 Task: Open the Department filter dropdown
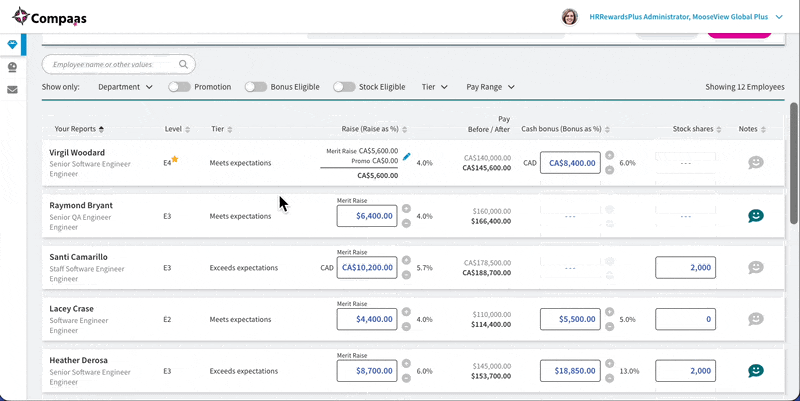(125, 87)
